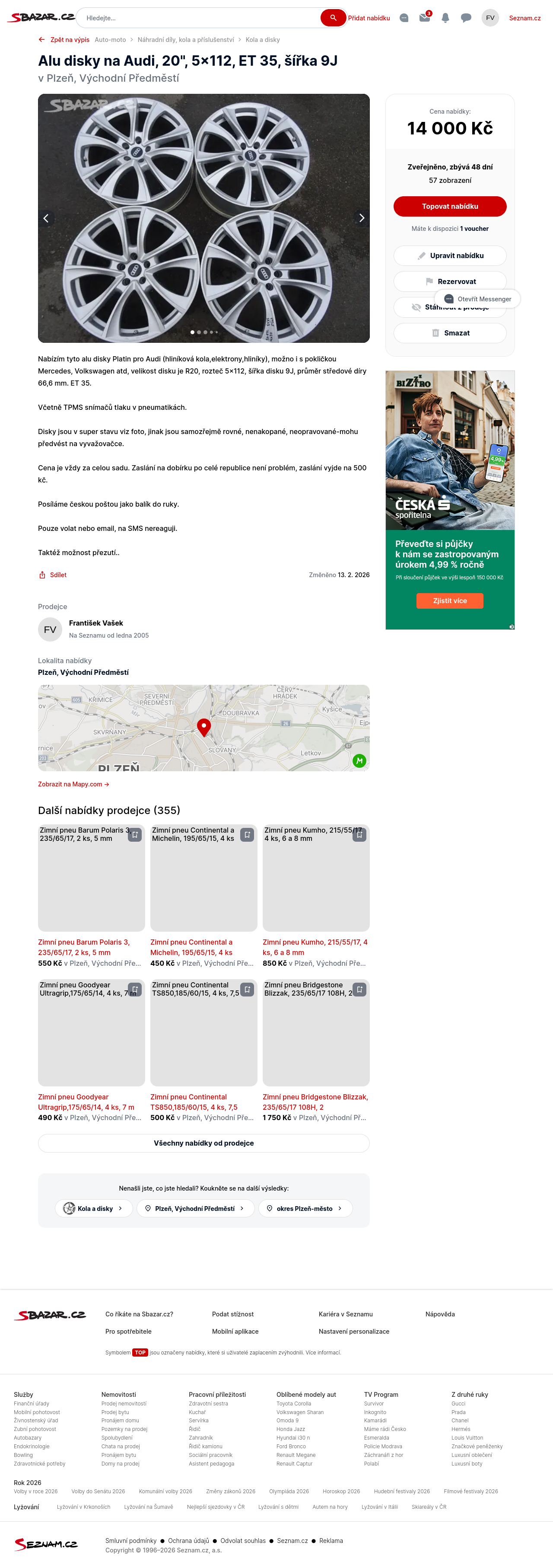Bookmark the Zimní pneu Barum Polaris offer
The width and height of the screenshot is (553, 1568).
coord(135,834)
